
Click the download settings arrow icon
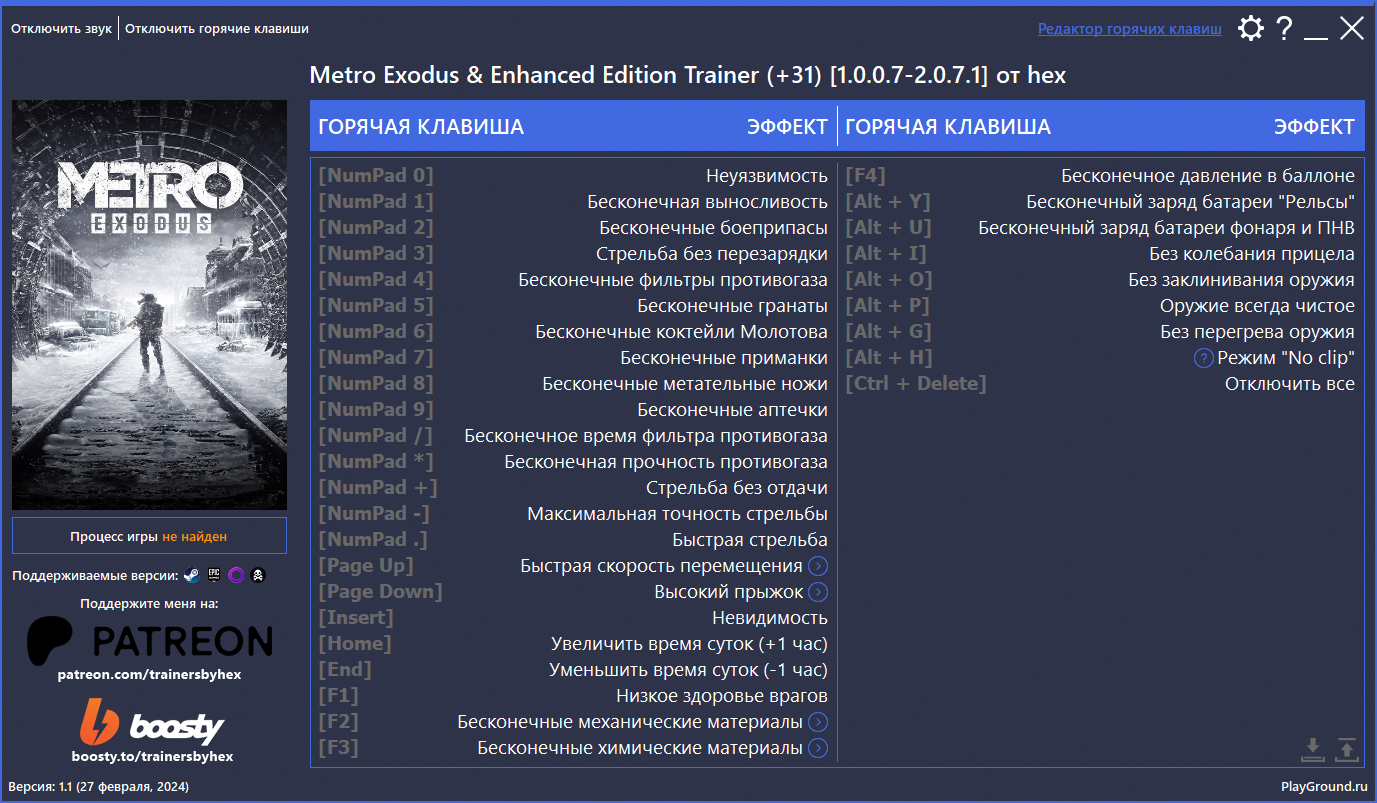(1313, 748)
